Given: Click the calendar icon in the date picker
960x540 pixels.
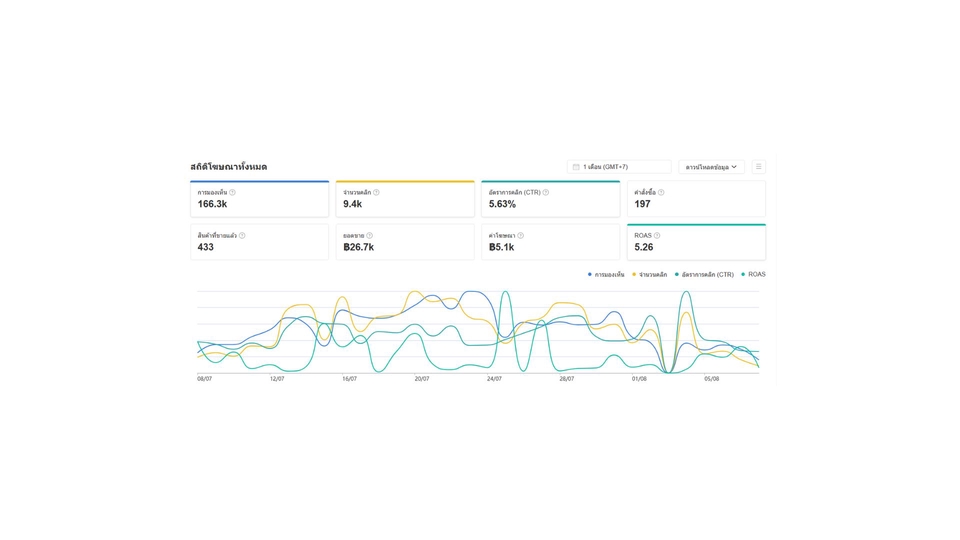Looking at the screenshot, I should [x=576, y=167].
